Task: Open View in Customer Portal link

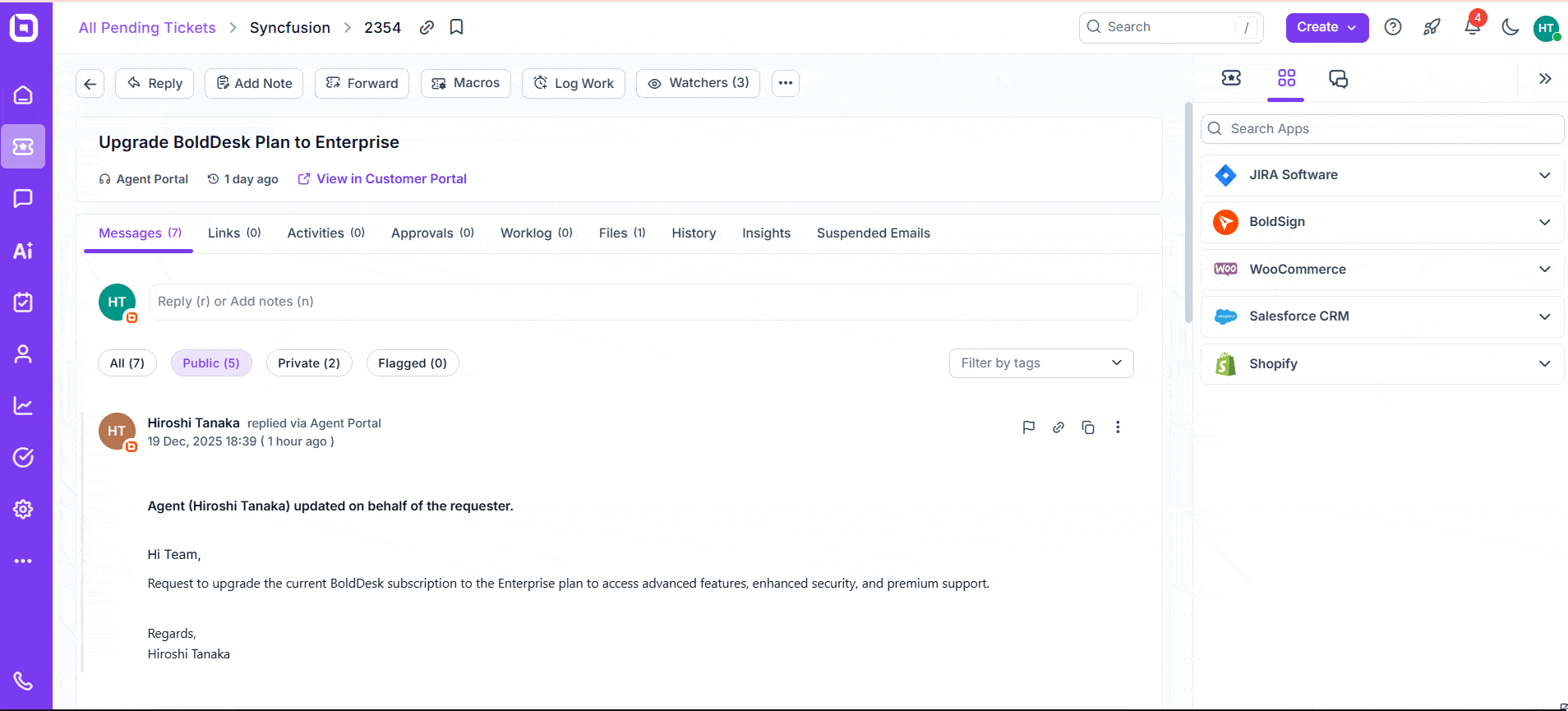Action: [x=382, y=179]
